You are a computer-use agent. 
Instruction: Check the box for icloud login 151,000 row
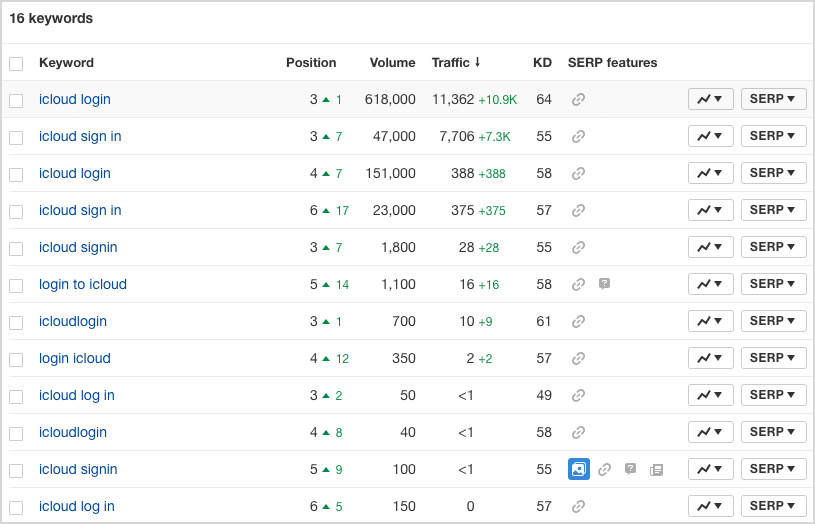coord(16,174)
